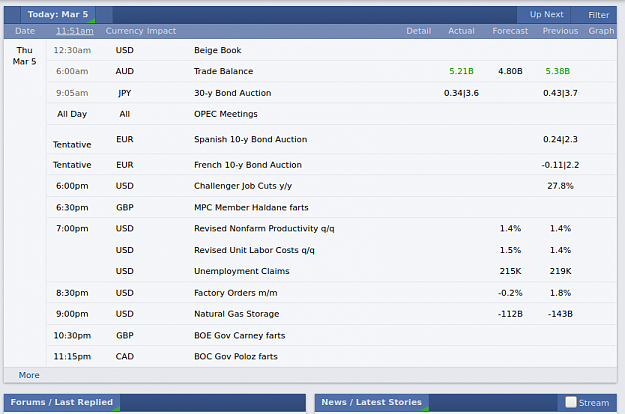Screen dimensions: 625x414
Task: Open the French 10-y Bond Auction event
Action: [x=248, y=165]
